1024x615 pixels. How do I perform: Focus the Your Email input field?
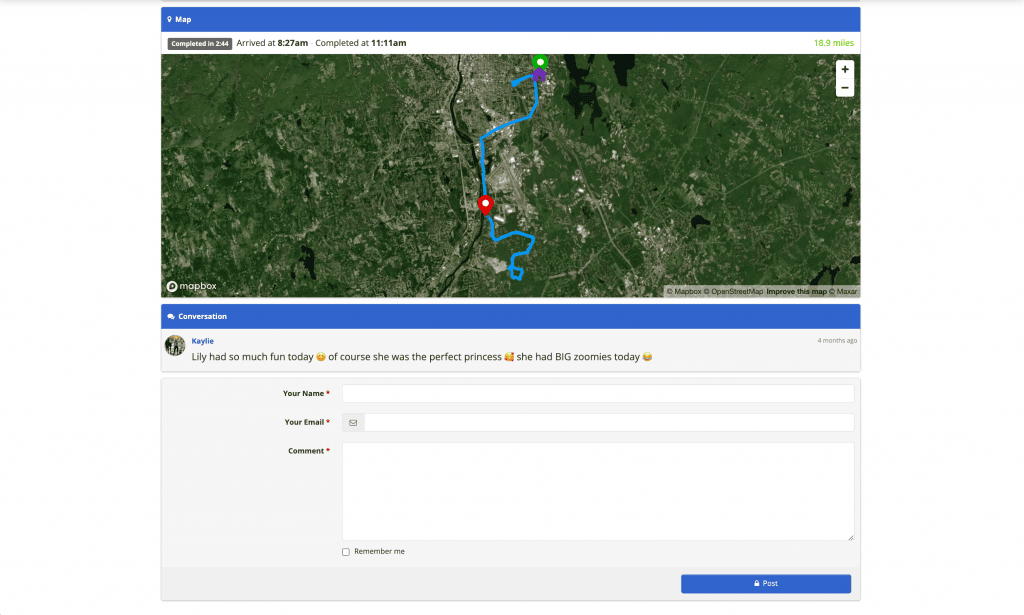608,423
